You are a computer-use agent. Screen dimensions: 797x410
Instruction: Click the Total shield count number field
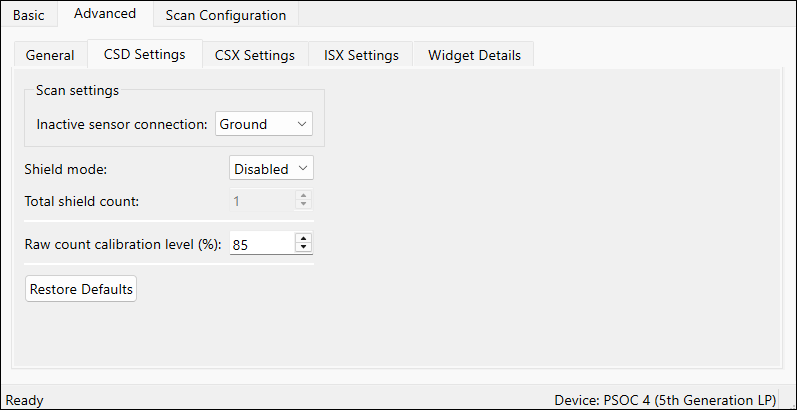point(262,202)
